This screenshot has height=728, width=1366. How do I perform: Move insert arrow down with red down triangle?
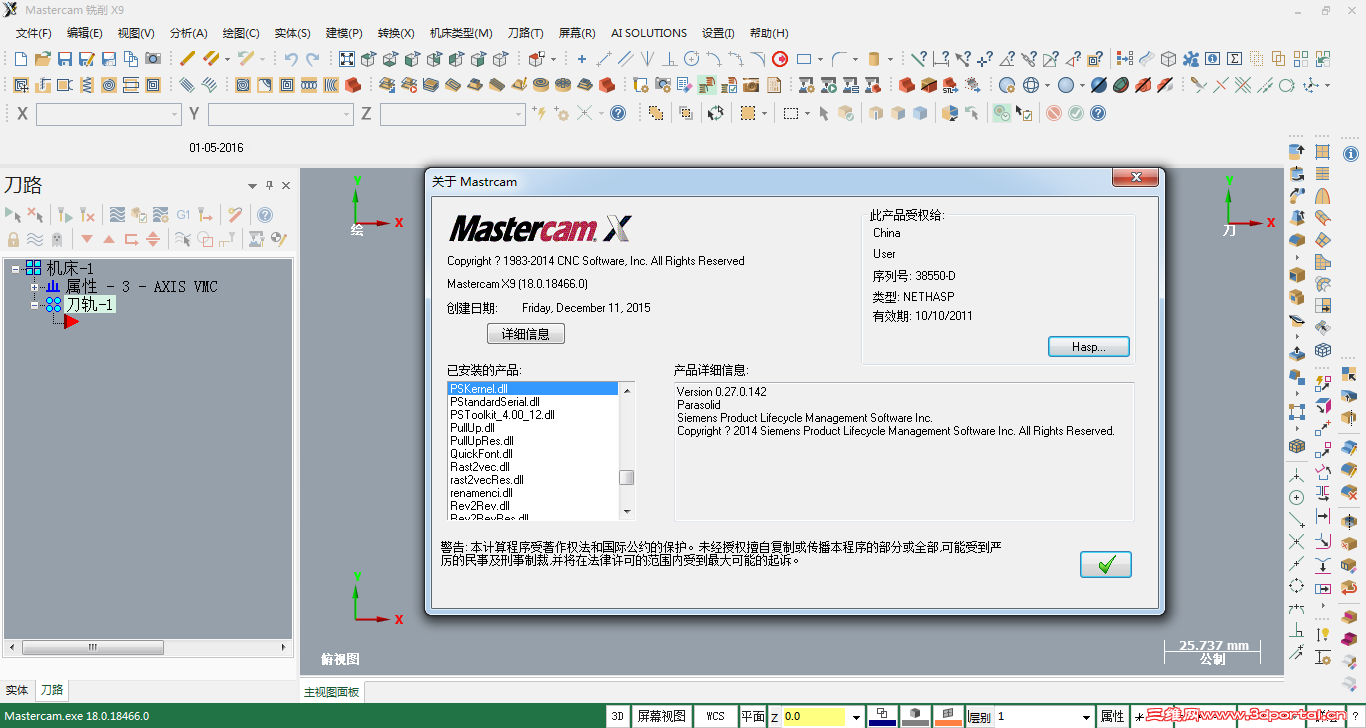[87, 239]
